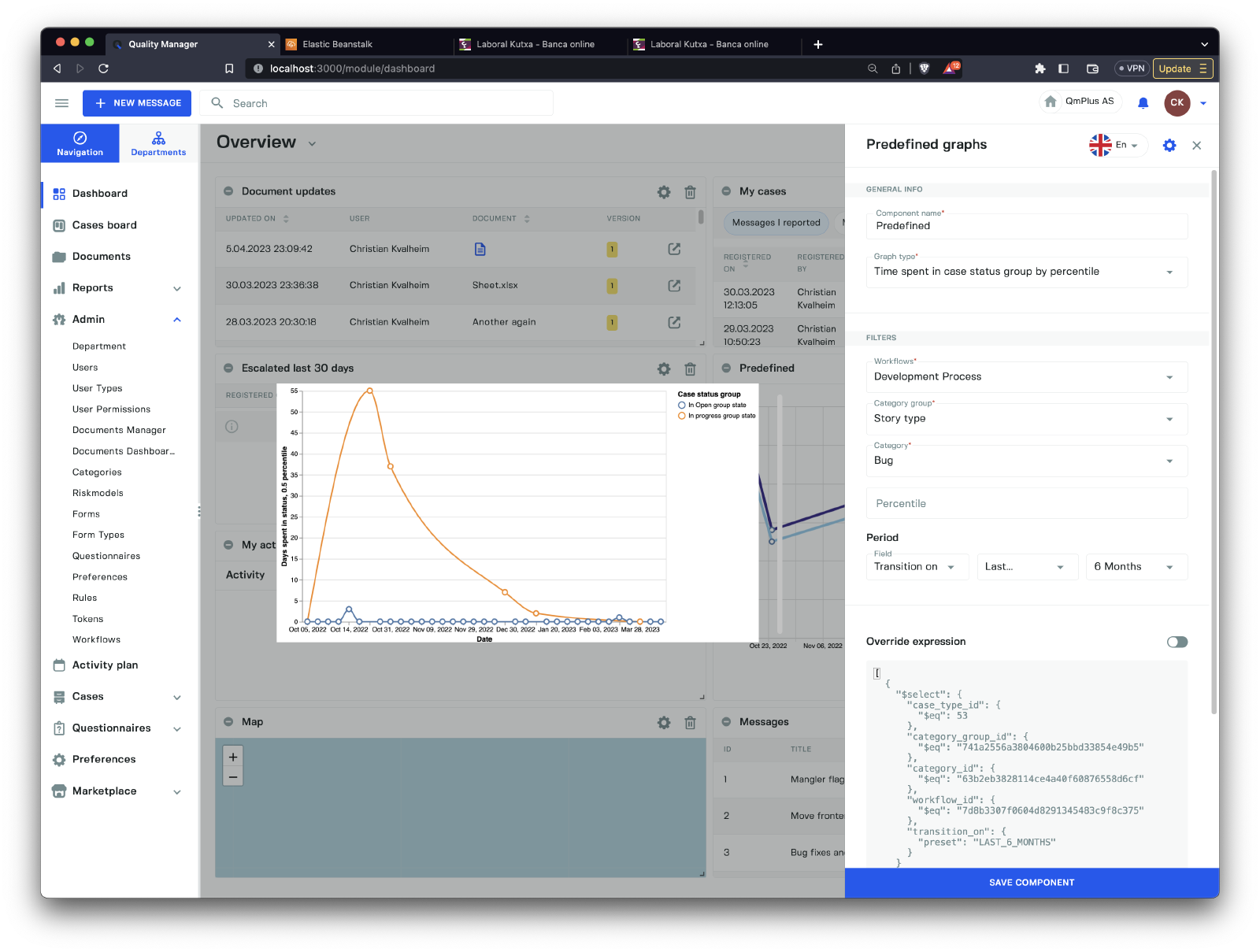The width and height of the screenshot is (1260, 952).
Task: Click the document file icon in first row
Action: pos(480,250)
